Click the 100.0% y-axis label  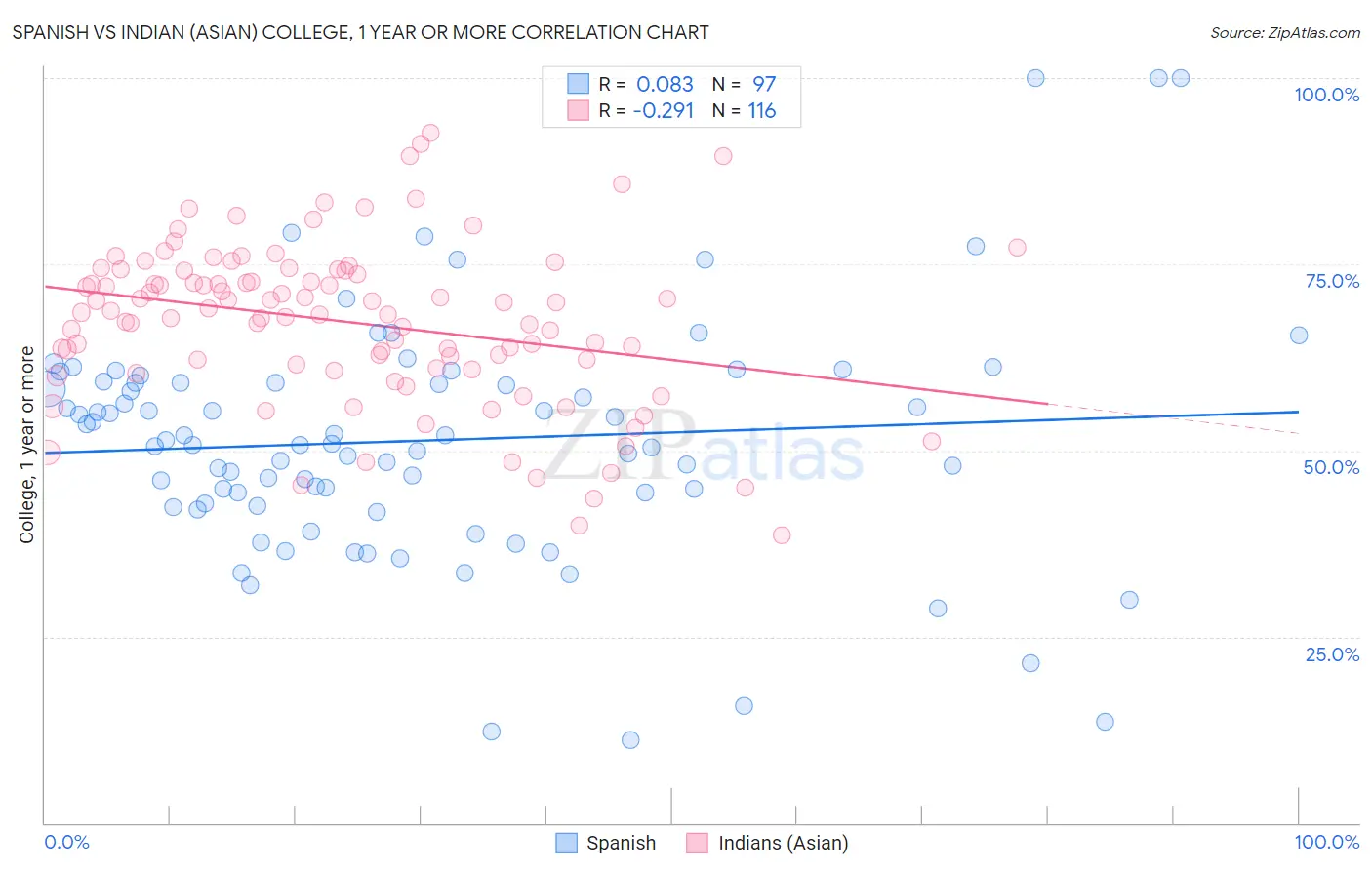click(x=1326, y=95)
